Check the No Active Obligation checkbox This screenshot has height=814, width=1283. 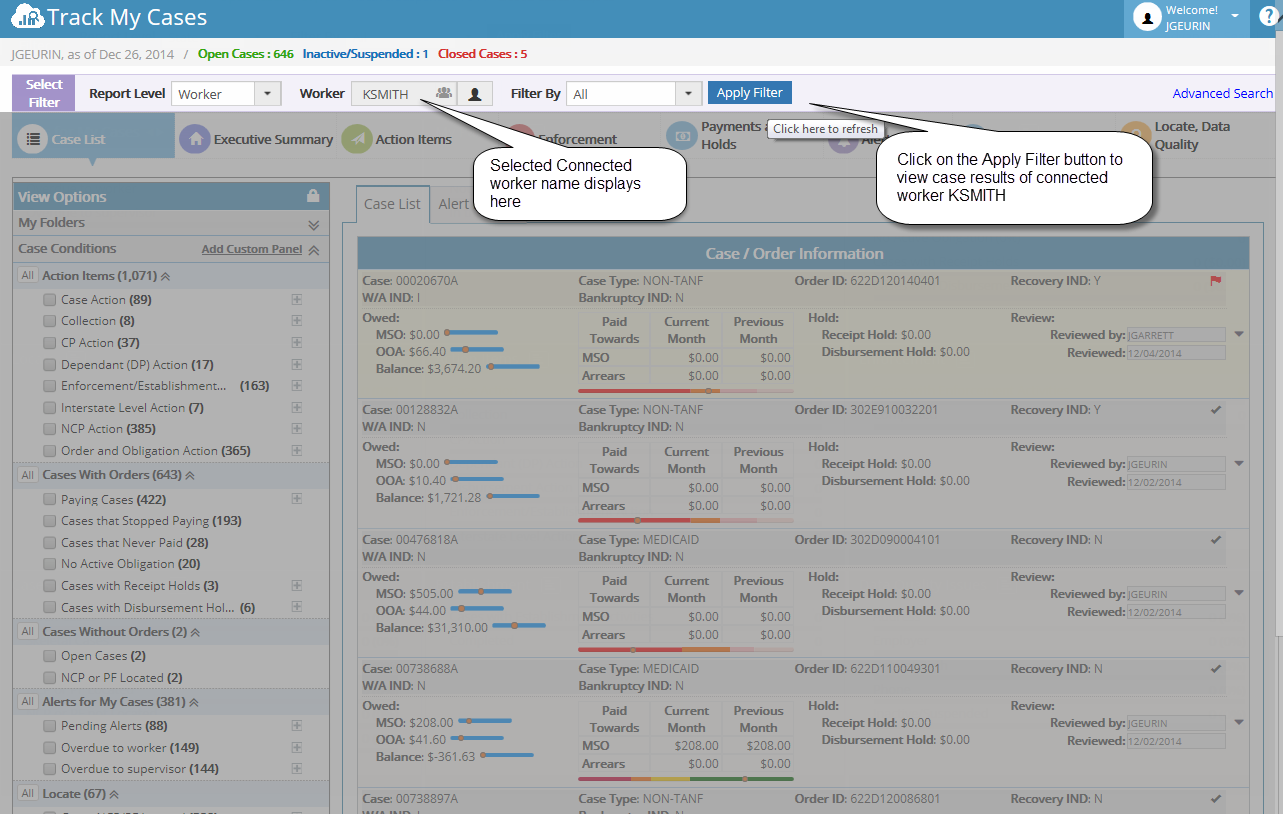coord(49,564)
